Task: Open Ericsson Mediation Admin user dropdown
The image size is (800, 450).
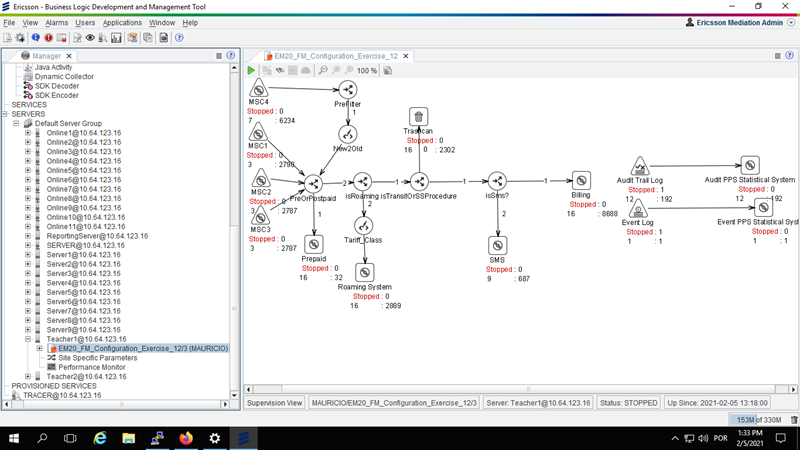Action: point(791,22)
